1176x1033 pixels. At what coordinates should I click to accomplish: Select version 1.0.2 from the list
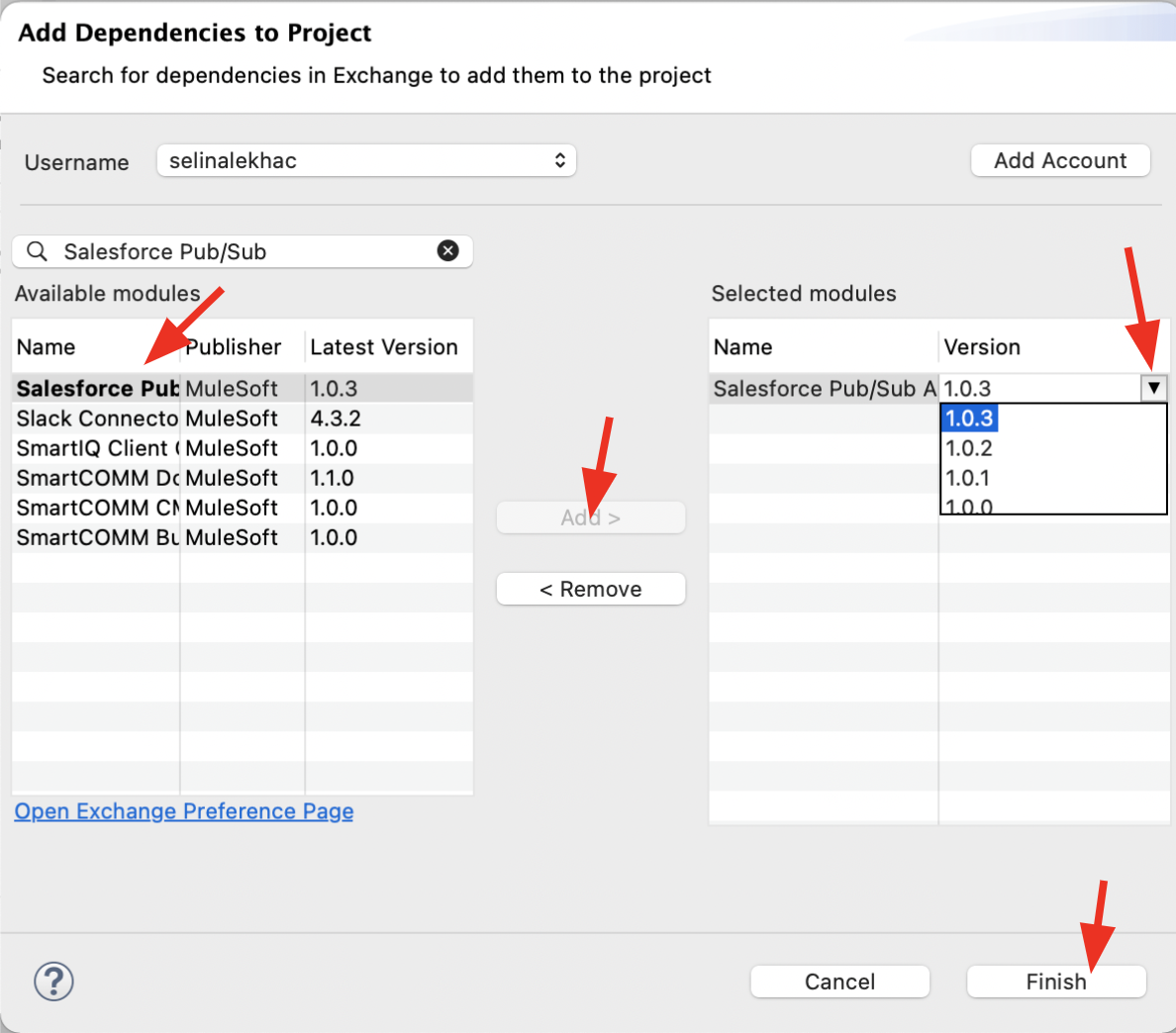point(969,448)
